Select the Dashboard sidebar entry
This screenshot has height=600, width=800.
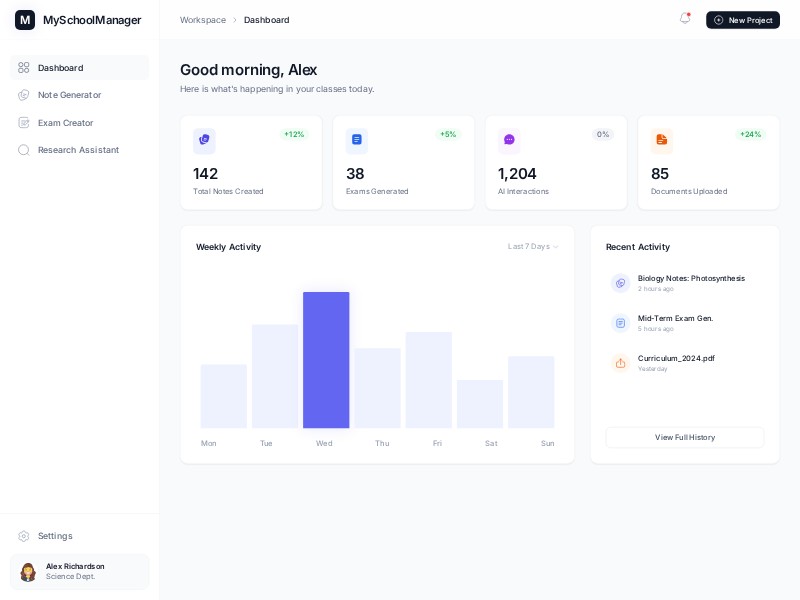(x=60, y=68)
